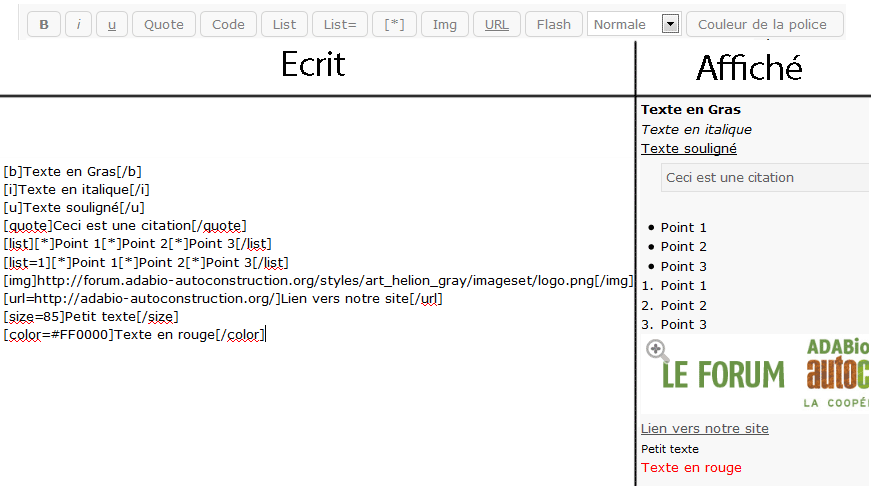Click the red Texte en rouge text

click(x=691, y=468)
